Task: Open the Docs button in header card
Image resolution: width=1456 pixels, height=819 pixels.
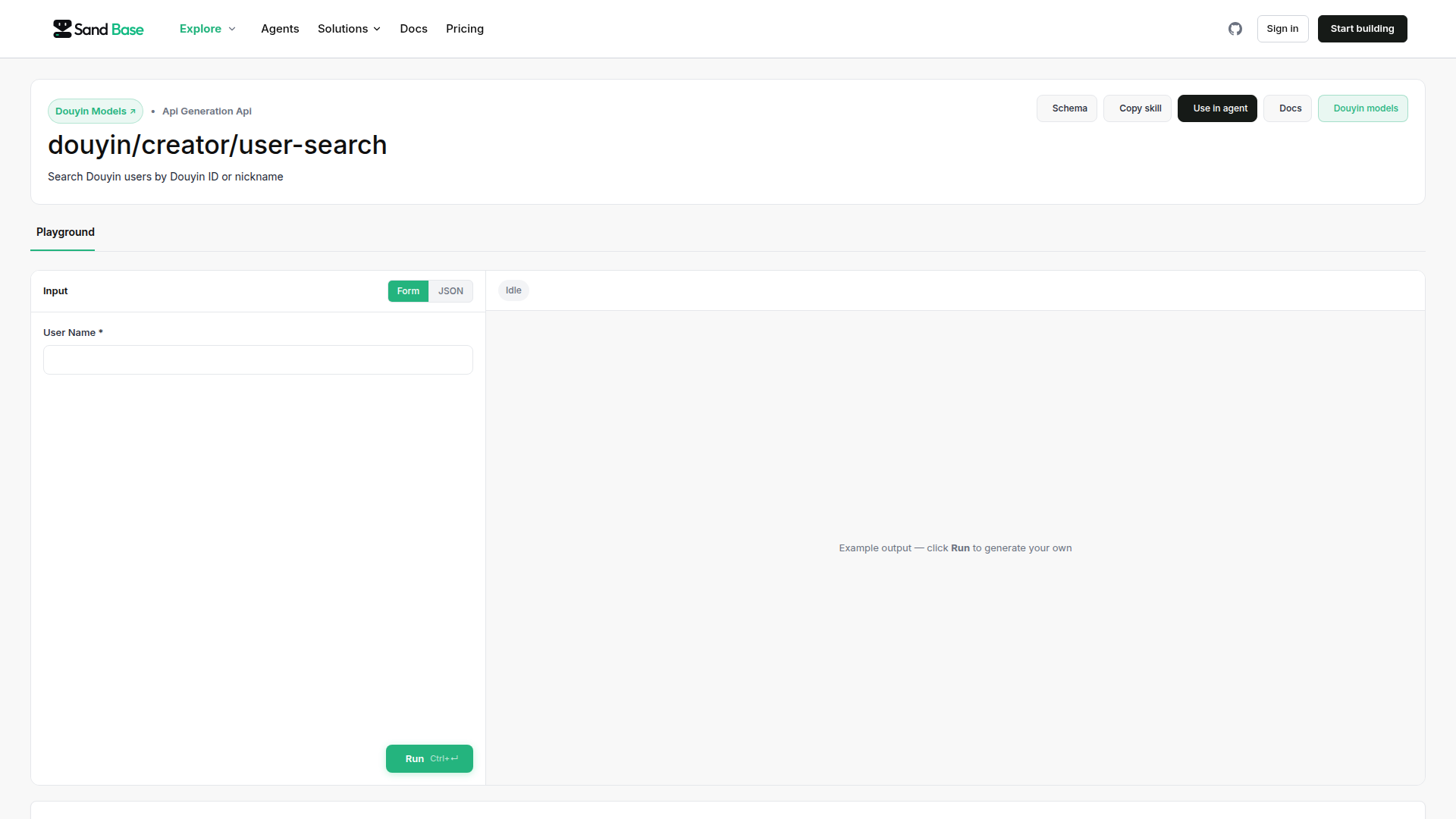Action: 1288,108
